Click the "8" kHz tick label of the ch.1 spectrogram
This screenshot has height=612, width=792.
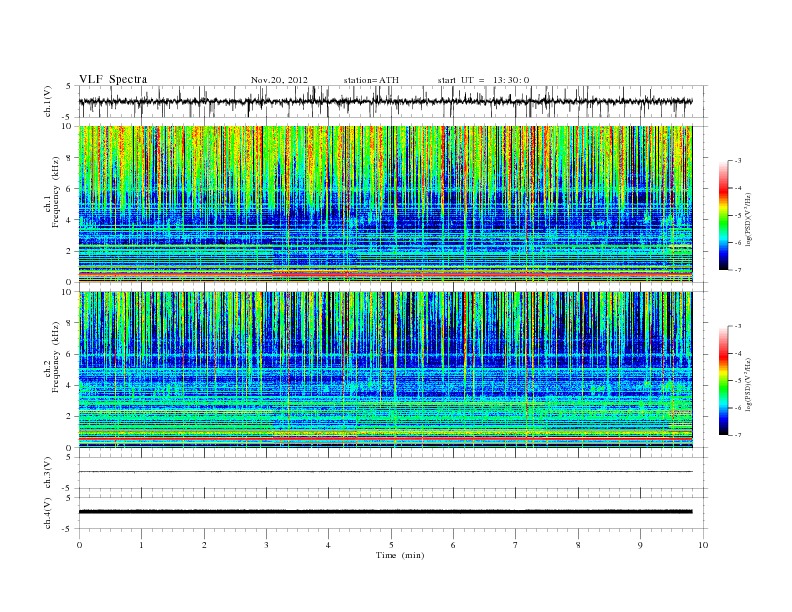tap(70, 158)
